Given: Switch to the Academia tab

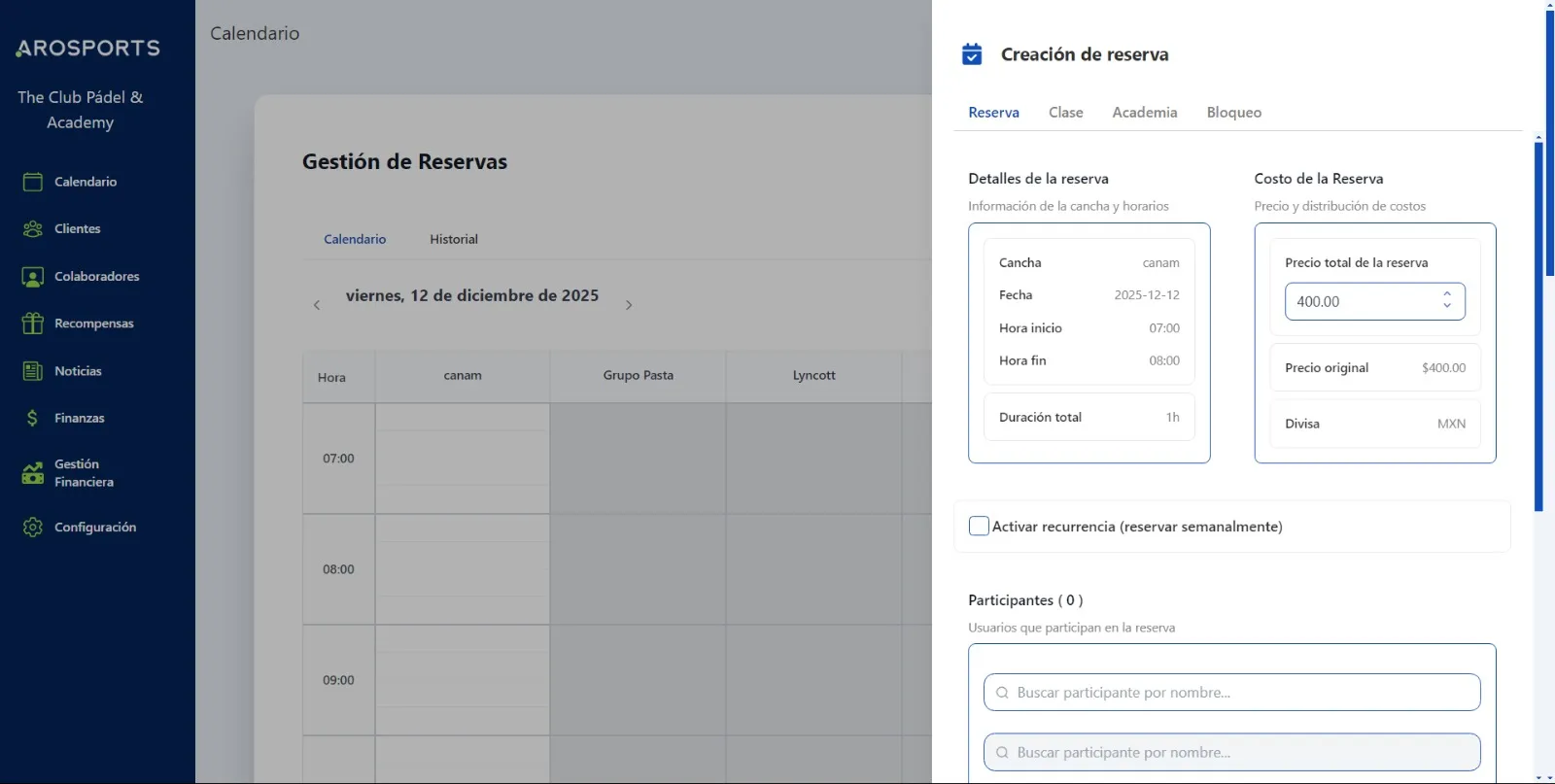Looking at the screenshot, I should pyautogui.click(x=1145, y=113).
